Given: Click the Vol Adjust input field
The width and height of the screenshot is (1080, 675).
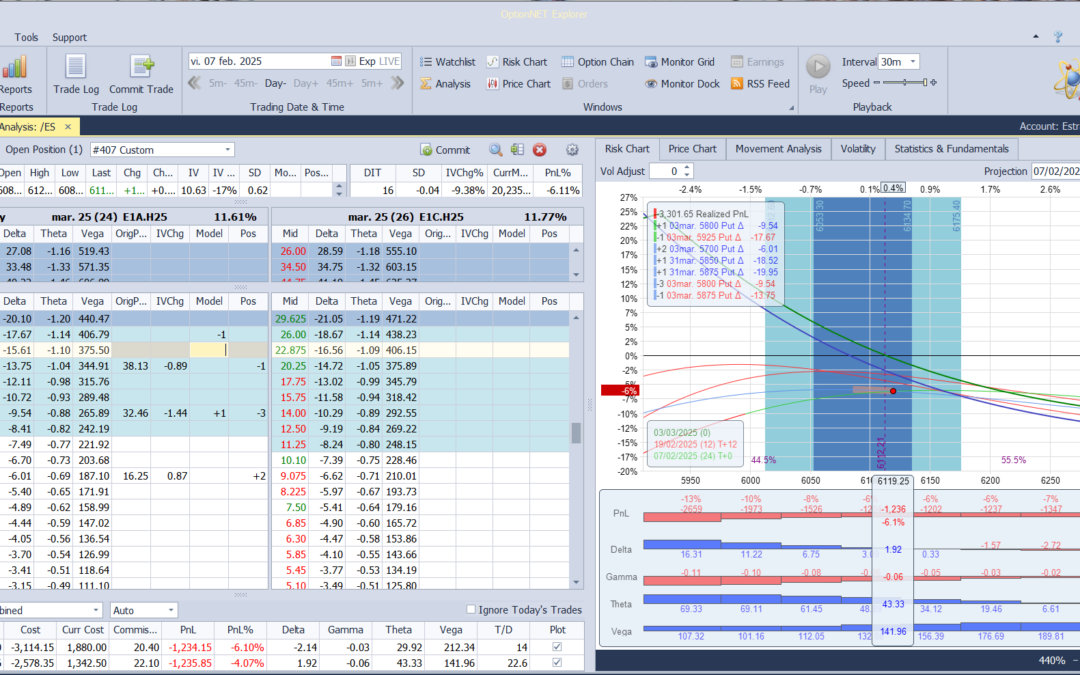Looking at the screenshot, I should click(667, 172).
